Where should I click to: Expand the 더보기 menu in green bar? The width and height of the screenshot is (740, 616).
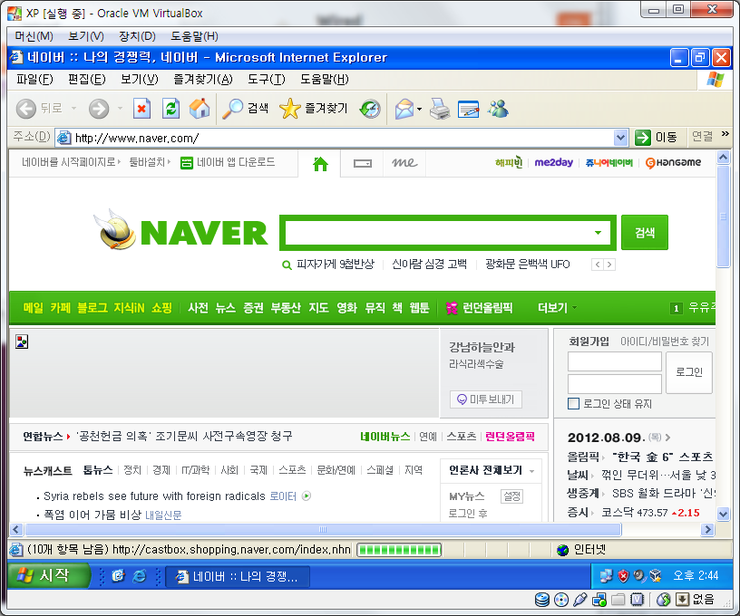(x=557, y=308)
